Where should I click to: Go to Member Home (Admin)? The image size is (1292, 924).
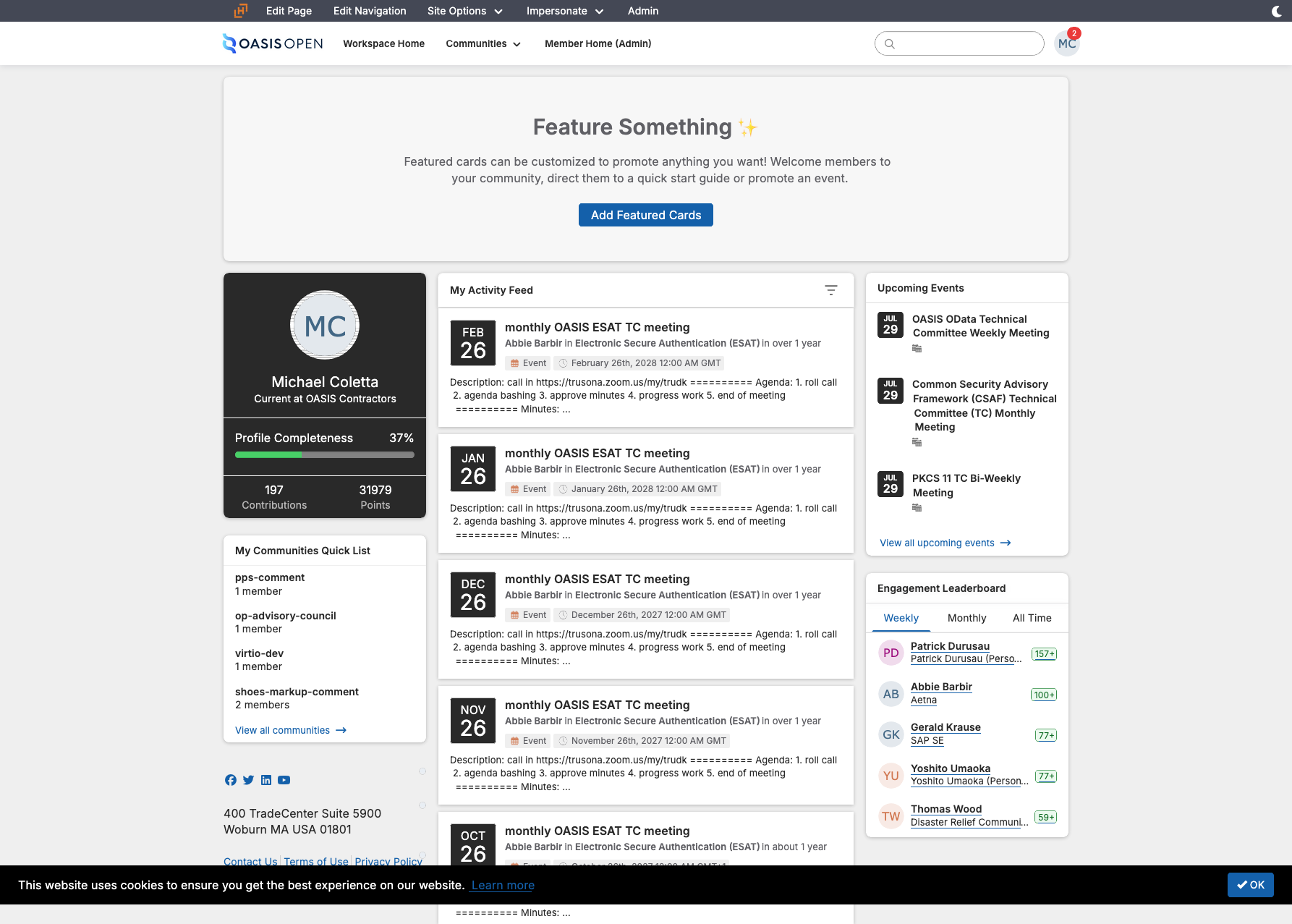click(598, 44)
